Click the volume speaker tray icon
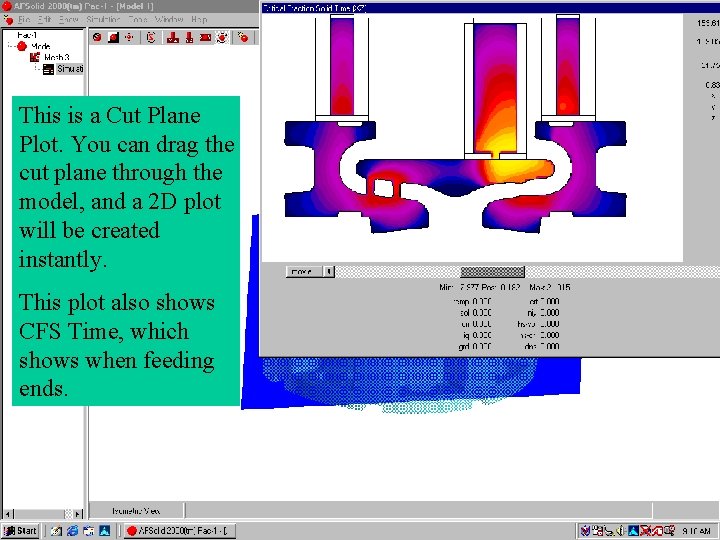The width and height of the screenshot is (720, 540). tap(621, 531)
